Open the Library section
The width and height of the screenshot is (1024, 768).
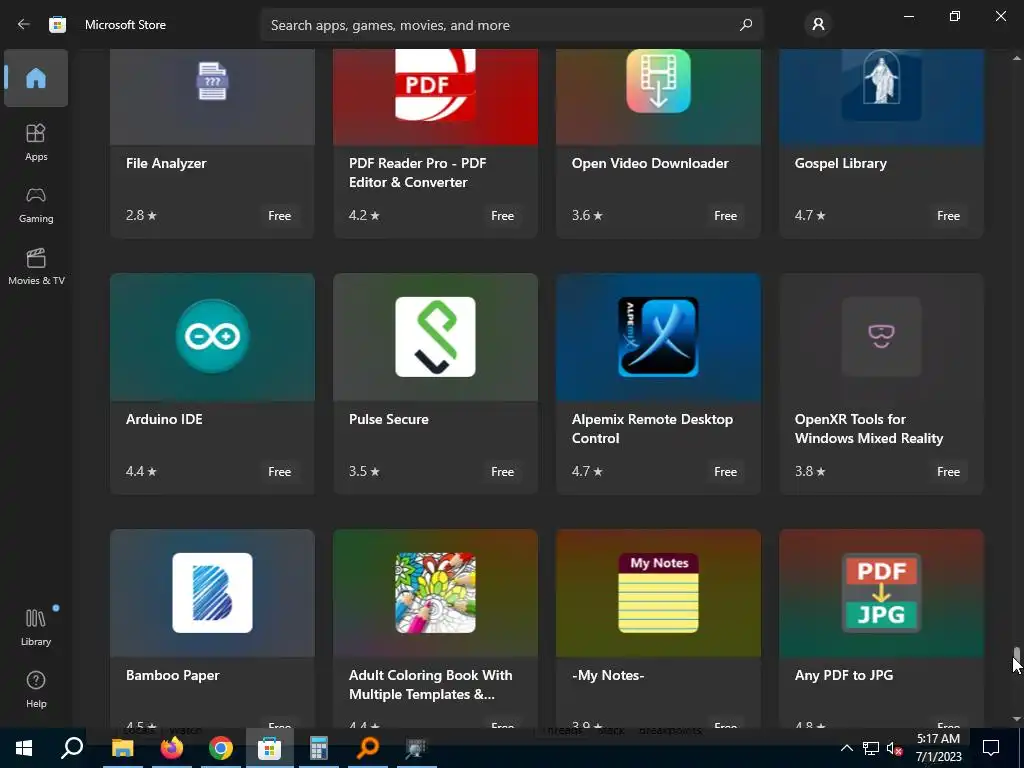click(36, 628)
